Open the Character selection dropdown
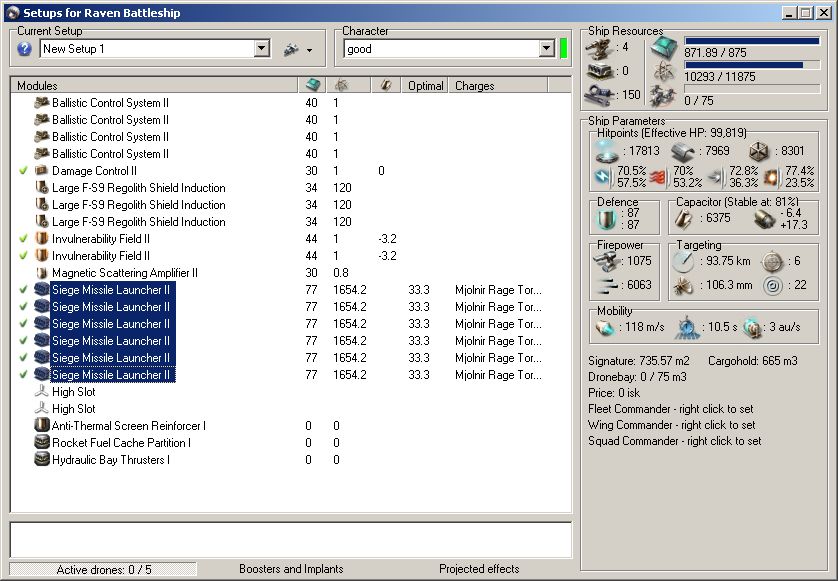This screenshot has height=581, width=838. pos(547,48)
